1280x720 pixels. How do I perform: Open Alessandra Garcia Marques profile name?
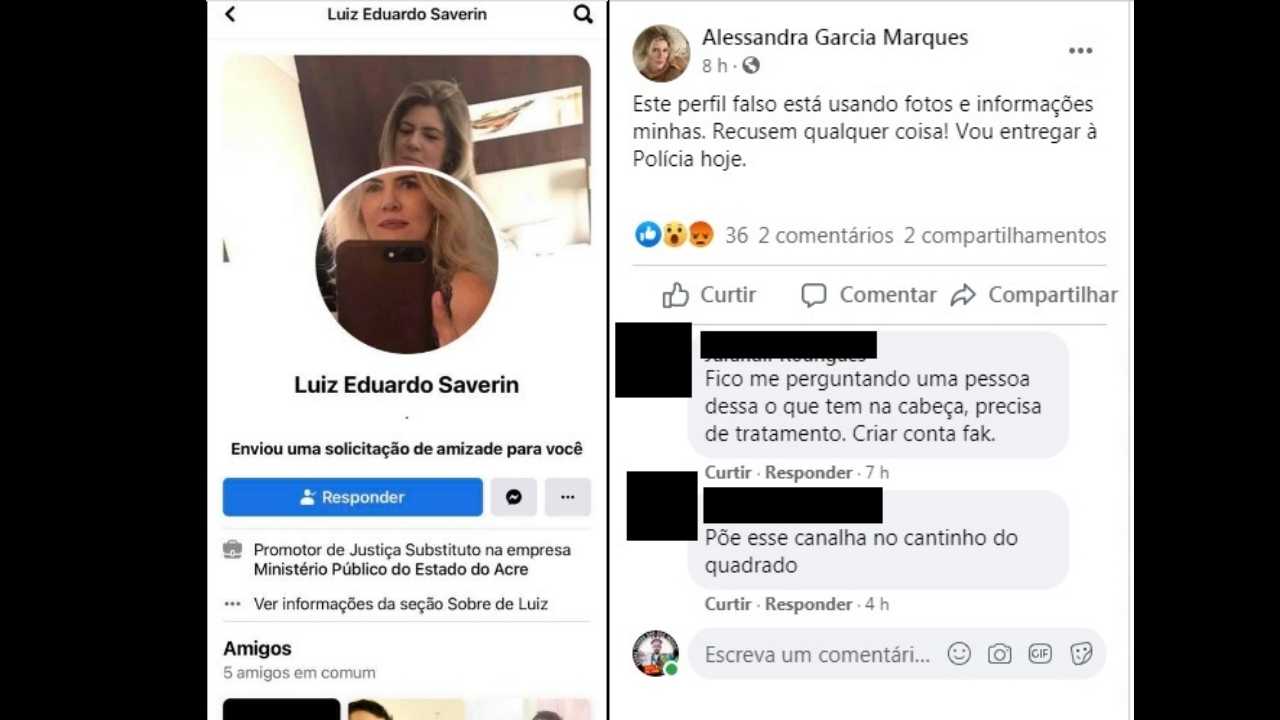835,38
